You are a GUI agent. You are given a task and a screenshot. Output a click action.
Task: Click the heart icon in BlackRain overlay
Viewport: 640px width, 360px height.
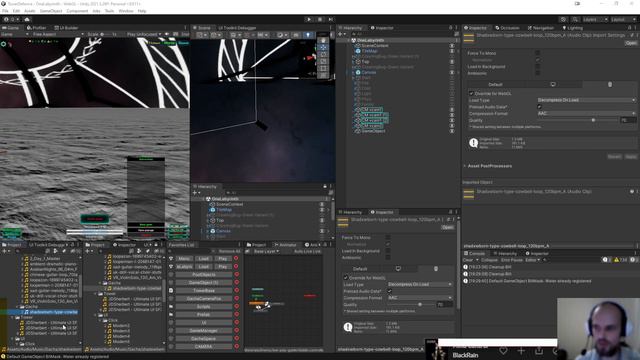tap(503, 351)
